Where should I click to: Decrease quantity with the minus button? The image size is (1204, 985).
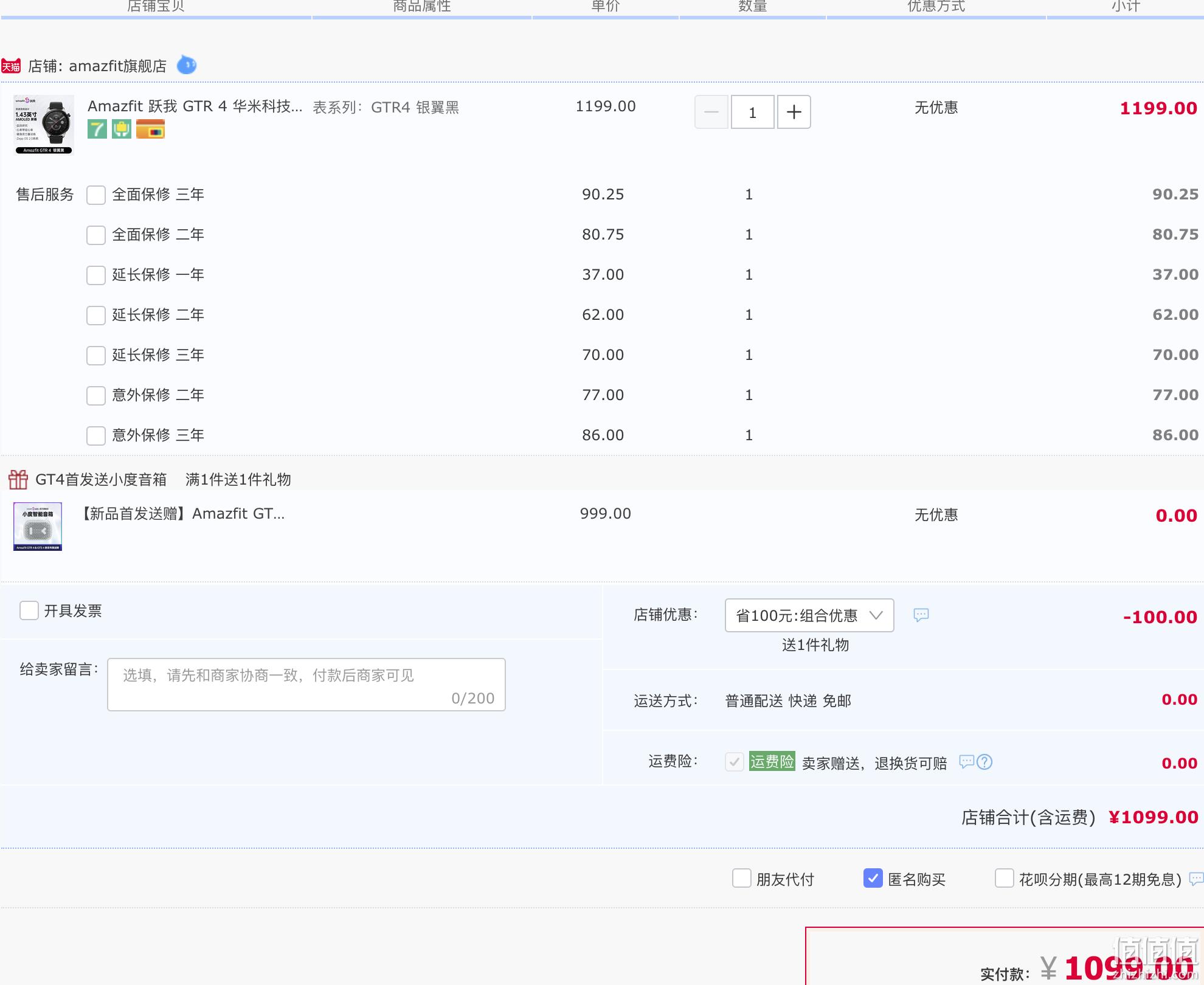[711, 112]
